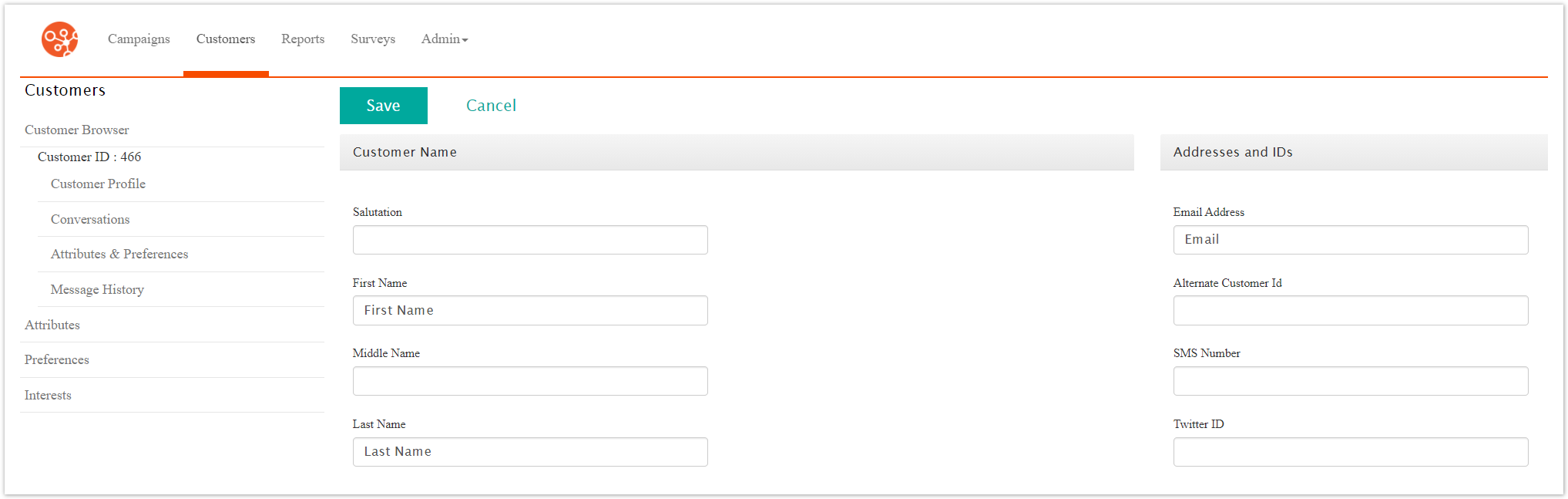Cancel editing the customer profile
Image resolution: width=1568 pixels, height=499 pixels.
click(491, 105)
